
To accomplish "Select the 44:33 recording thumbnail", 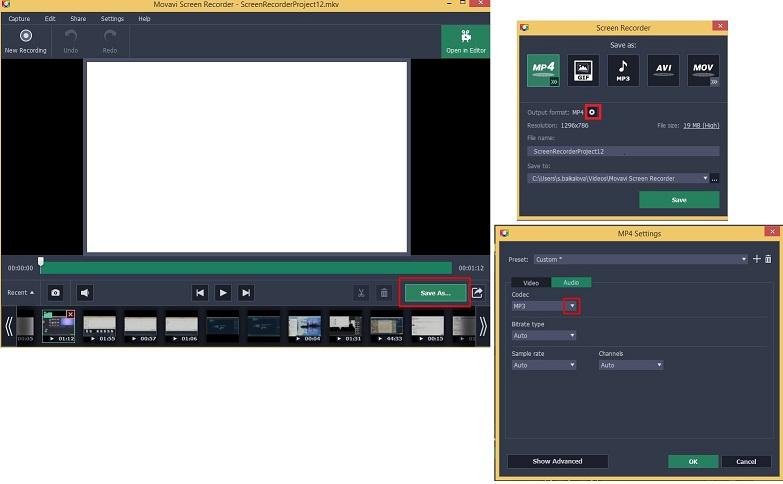I will pyautogui.click(x=387, y=328).
